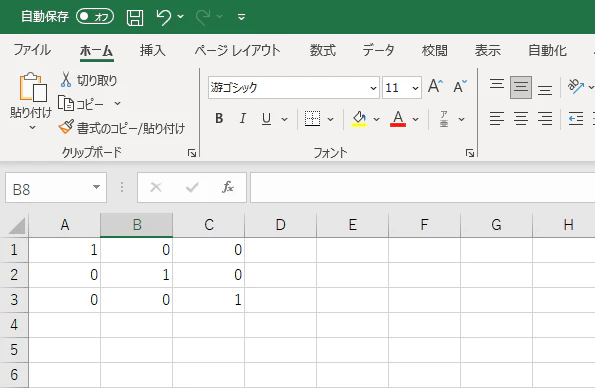This screenshot has height=388, width=595.
Task: Increase font size with large A icon
Action: tap(435, 86)
